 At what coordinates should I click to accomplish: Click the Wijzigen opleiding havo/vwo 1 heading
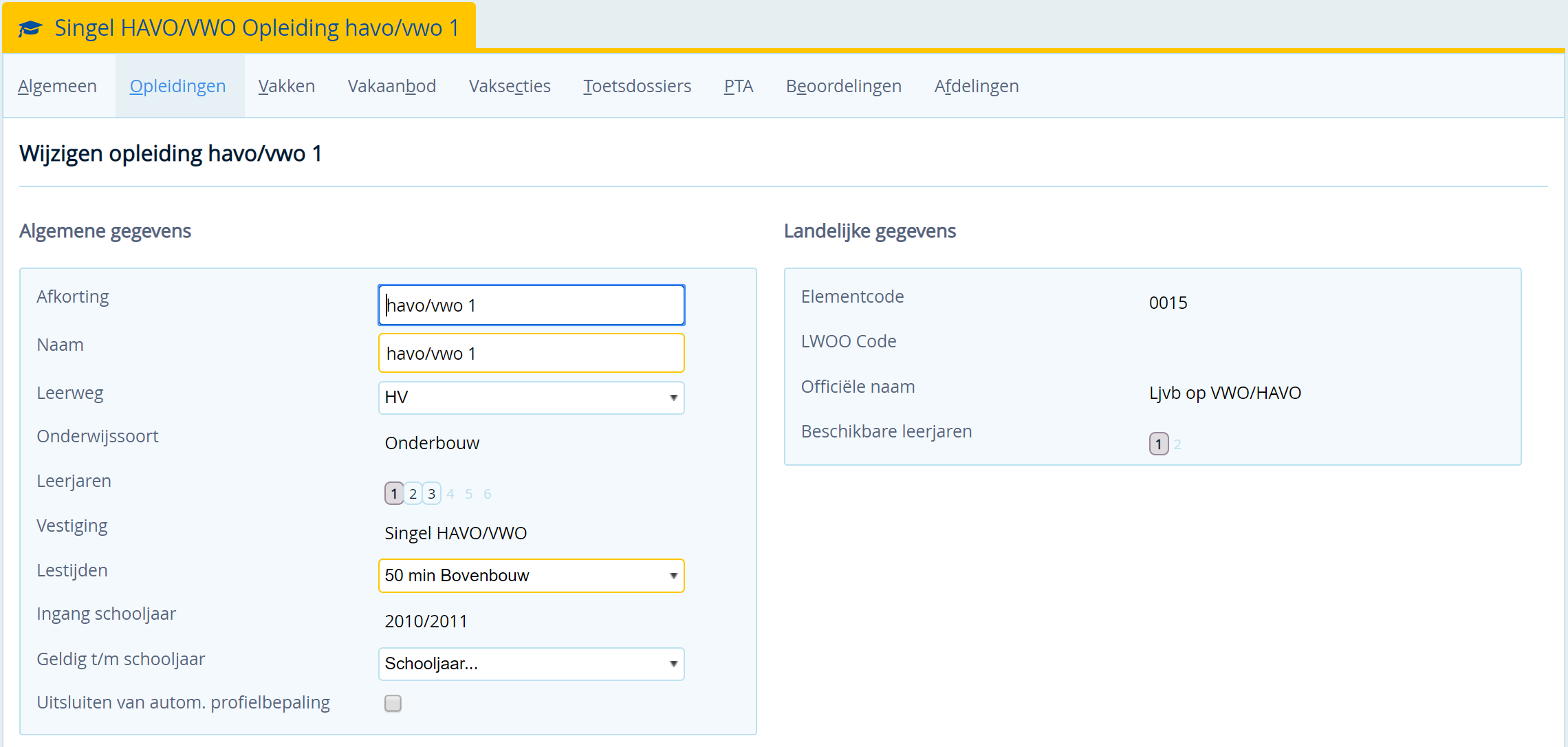tap(171, 153)
